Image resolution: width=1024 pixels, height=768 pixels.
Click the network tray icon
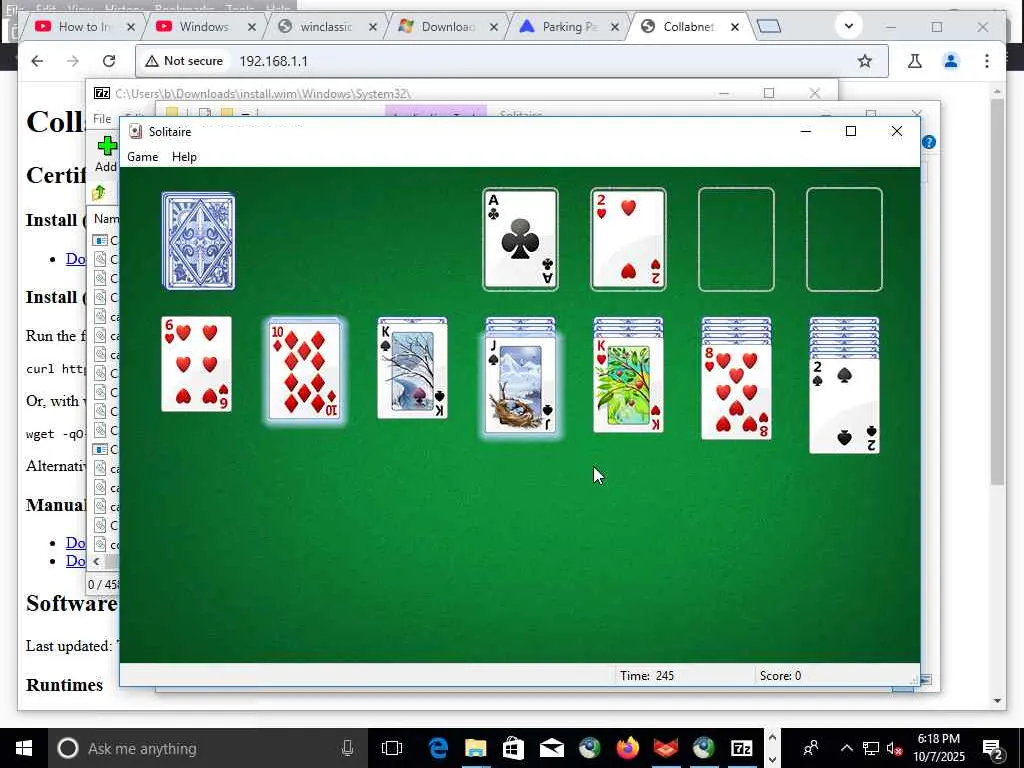click(871, 748)
